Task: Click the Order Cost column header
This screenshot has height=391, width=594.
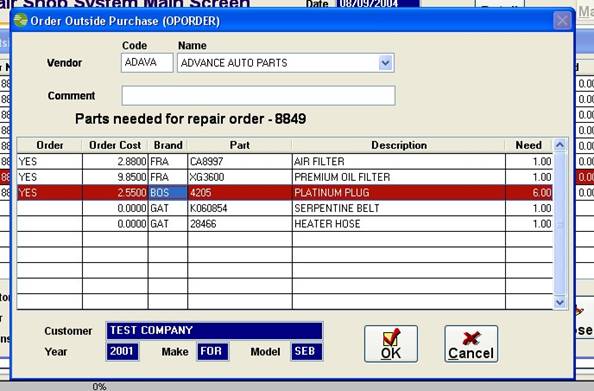Action: pyautogui.click(x=115, y=145)
